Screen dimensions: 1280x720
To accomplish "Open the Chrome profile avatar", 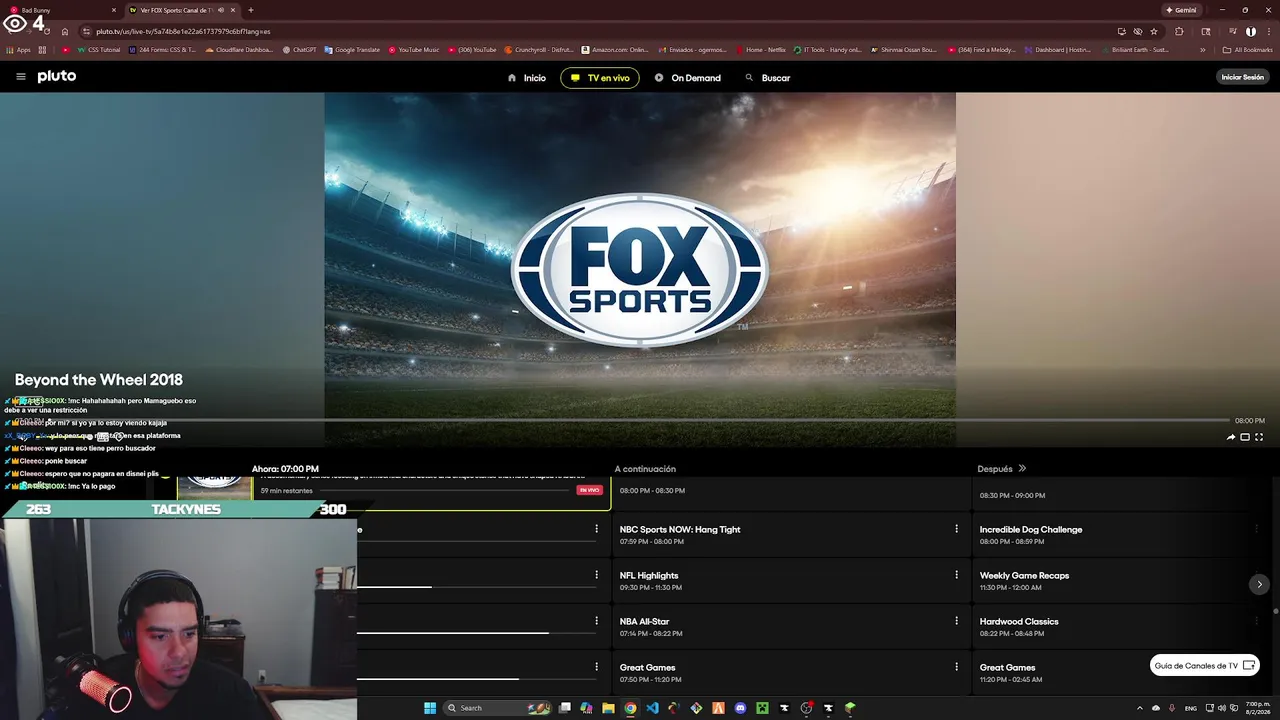I will coord(1250,31).
